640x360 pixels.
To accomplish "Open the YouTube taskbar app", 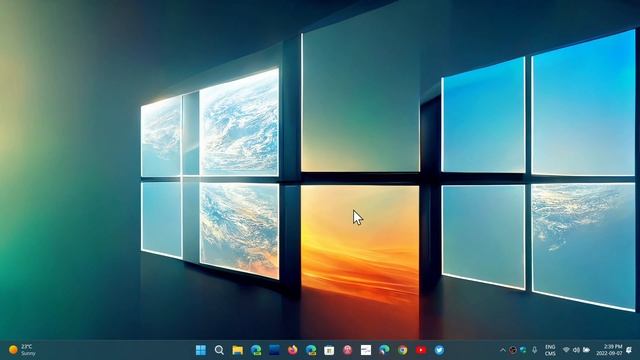I will 421,350.
